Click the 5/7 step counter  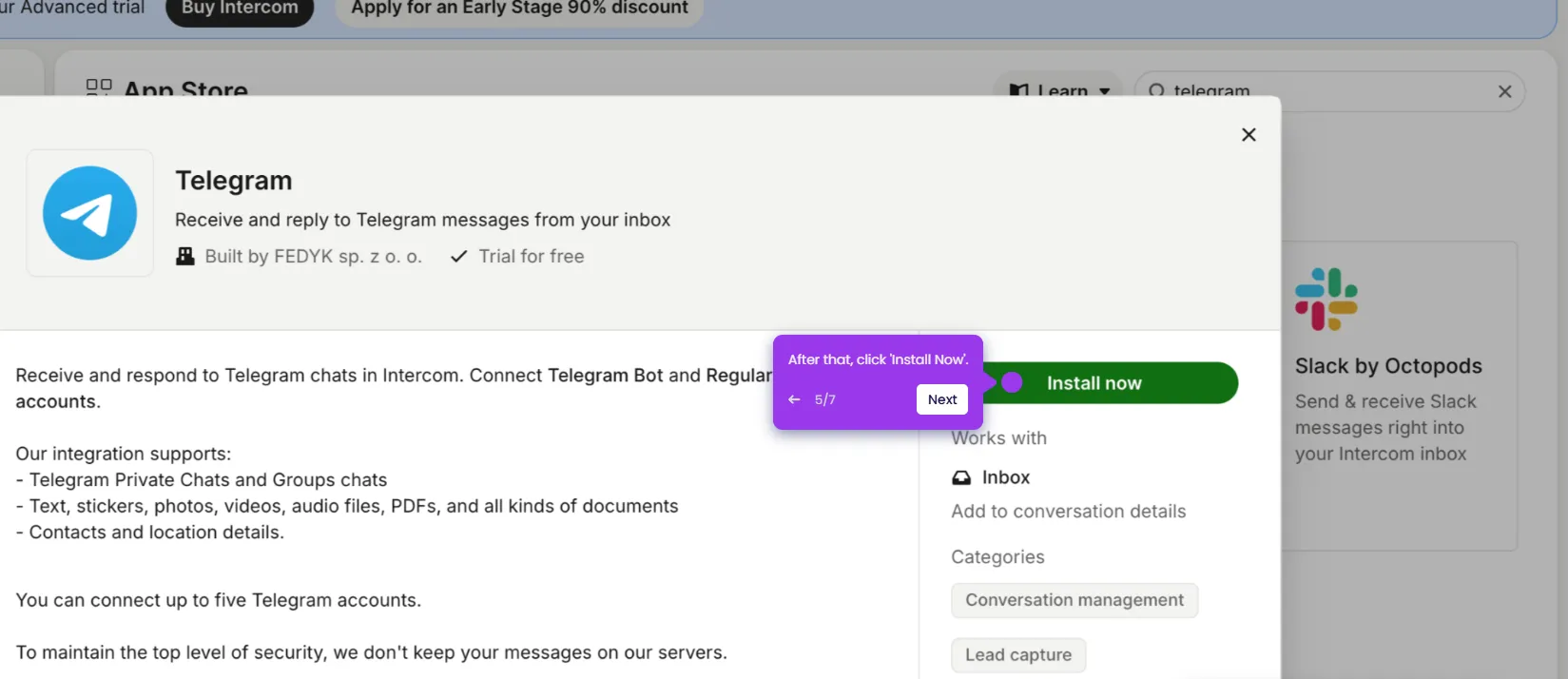[x=824, y=399]
